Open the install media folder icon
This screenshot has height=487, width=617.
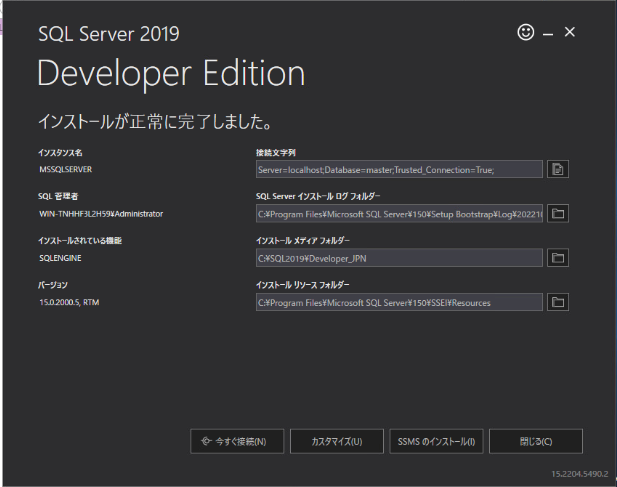pos(558,258)
